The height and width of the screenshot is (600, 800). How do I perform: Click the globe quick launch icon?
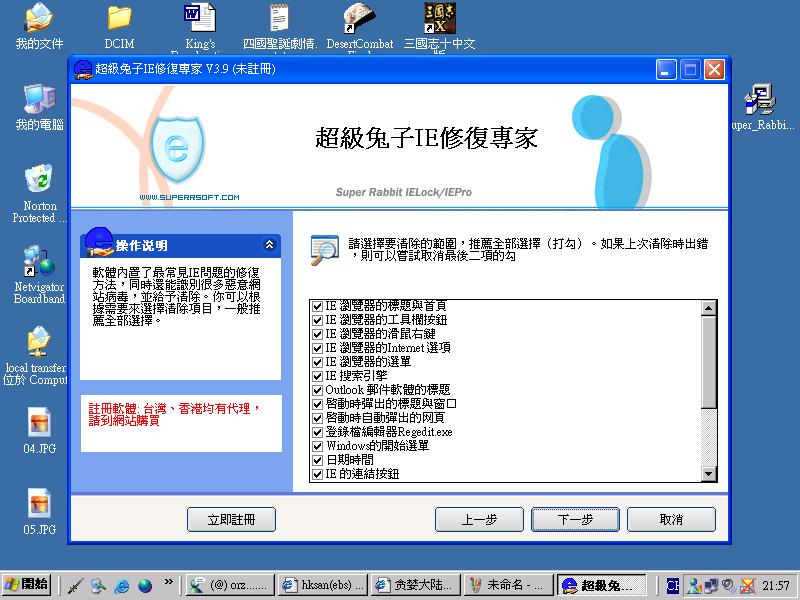[145, 586]
